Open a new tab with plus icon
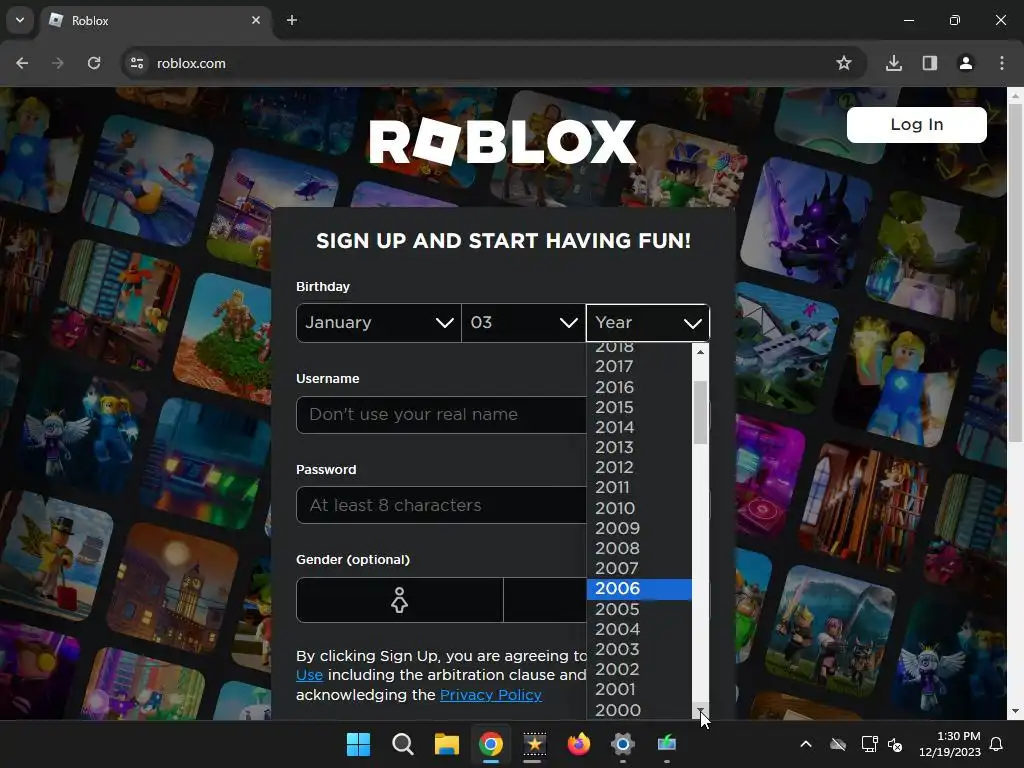 (292, 20)
